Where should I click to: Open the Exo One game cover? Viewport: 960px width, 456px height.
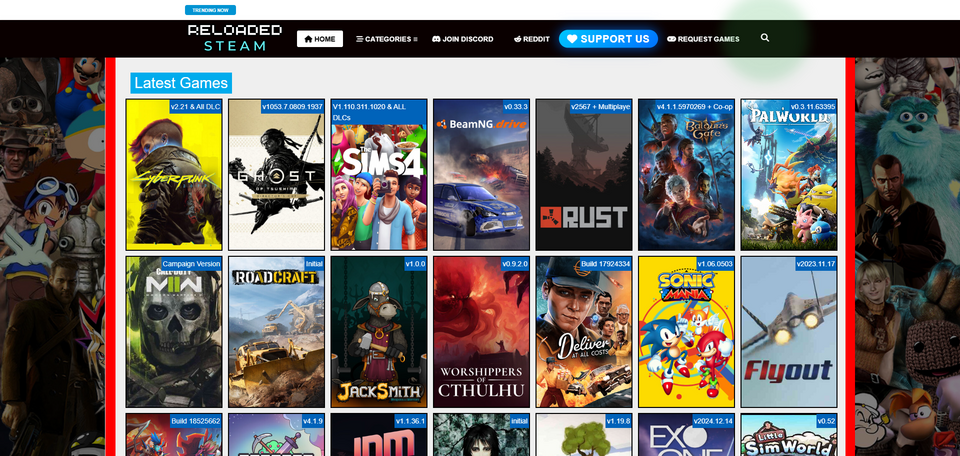(686, 435)
